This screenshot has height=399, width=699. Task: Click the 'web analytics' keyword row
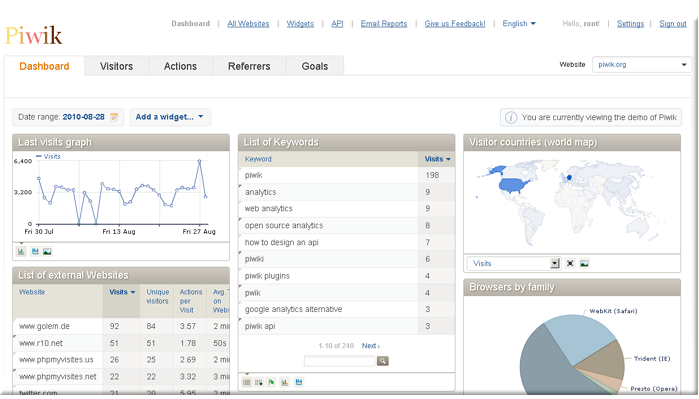(x=346, y=209)
